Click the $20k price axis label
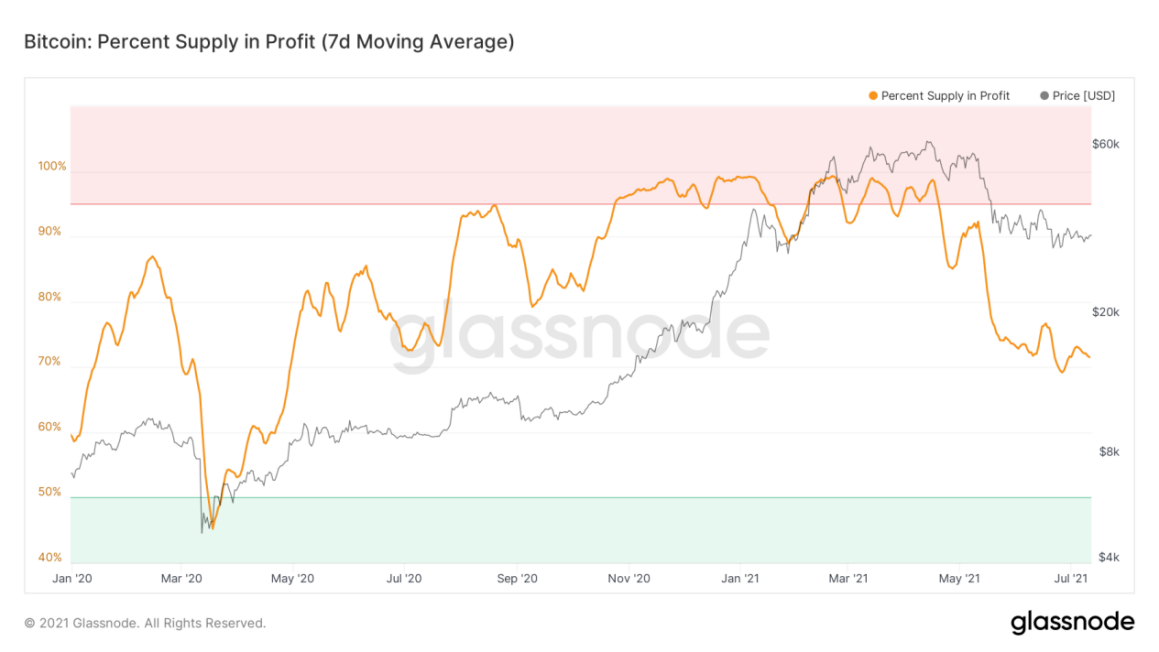Image resolution: width=1159 pixels, height=652 pixels. [1106, 312]
